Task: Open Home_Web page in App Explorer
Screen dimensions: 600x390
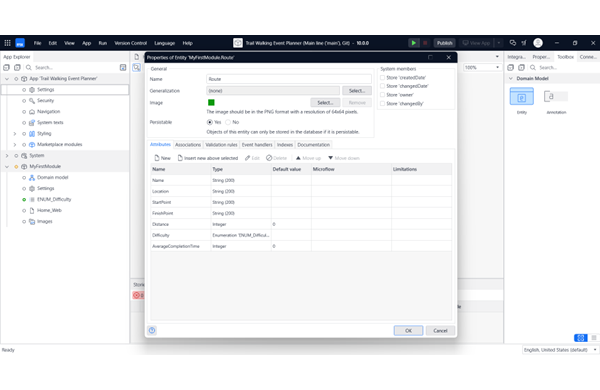Action: [x=49, y=211]
